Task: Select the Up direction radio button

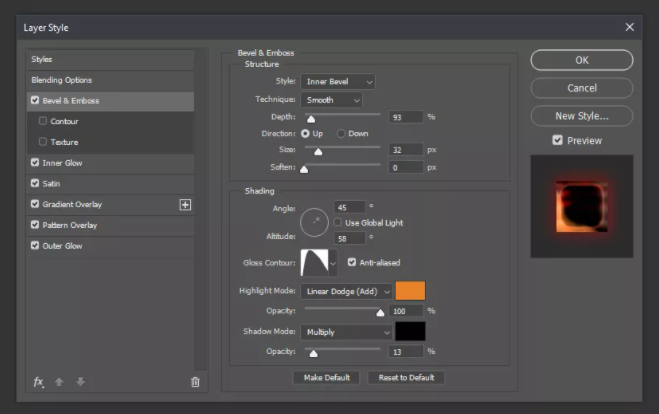Action: click(305, 133)
